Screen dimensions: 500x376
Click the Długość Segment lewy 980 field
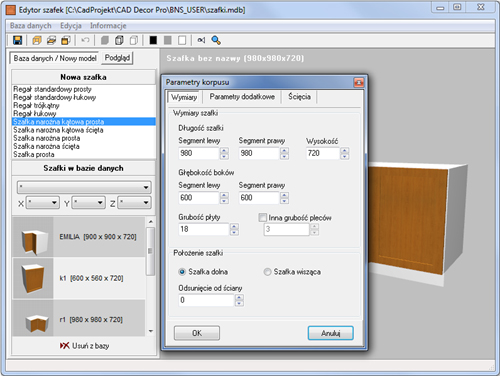[199, 153]
